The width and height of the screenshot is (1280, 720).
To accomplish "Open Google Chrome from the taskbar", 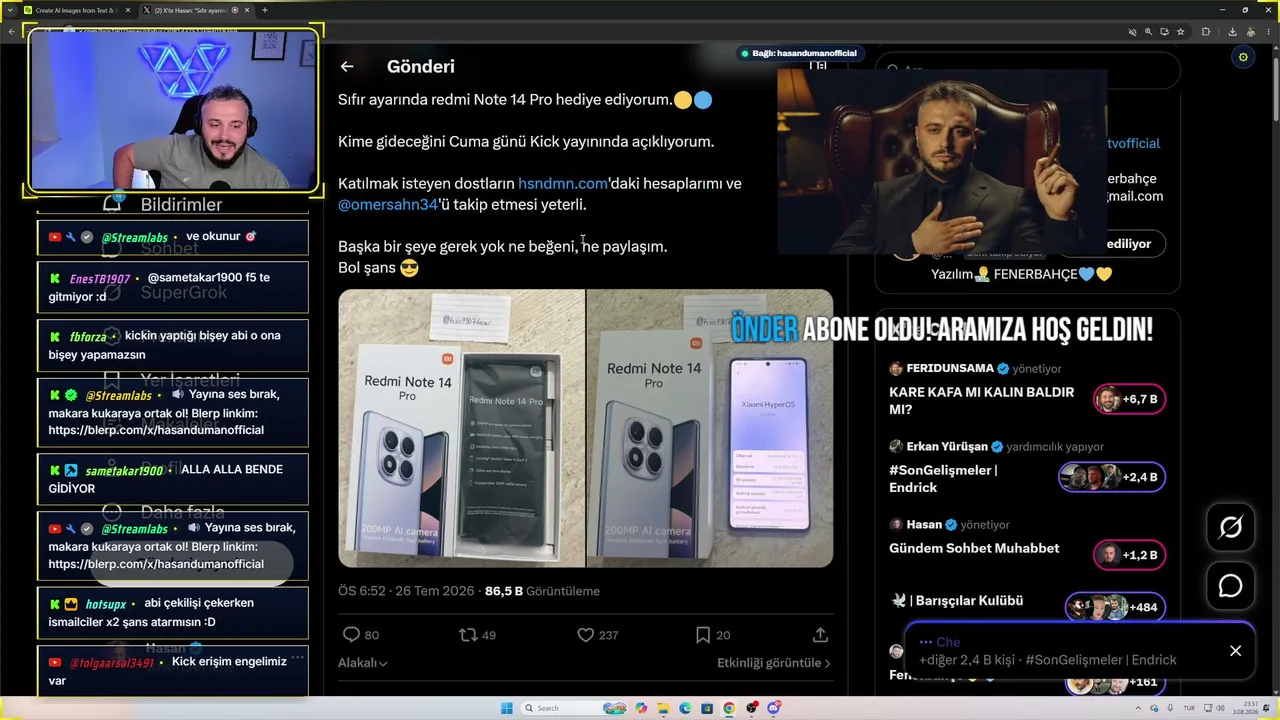I will click(x=729, y=708).
